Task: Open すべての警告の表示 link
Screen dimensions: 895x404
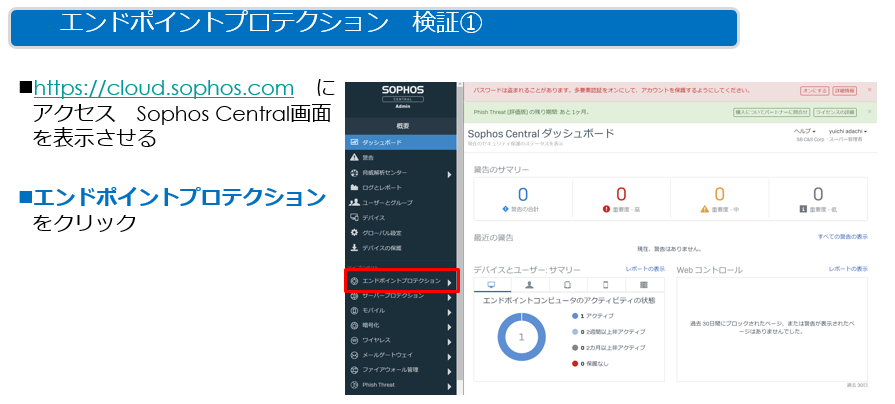Action: click(842, 236)
